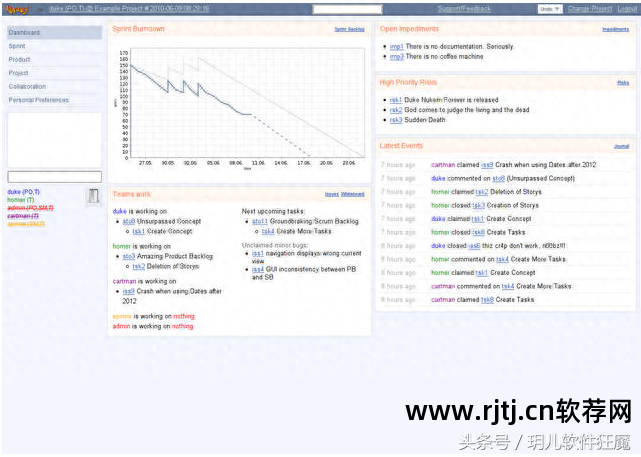
Task: Click 'admin' in 'admin is working on nothing'
Action: tap(121, 327)
